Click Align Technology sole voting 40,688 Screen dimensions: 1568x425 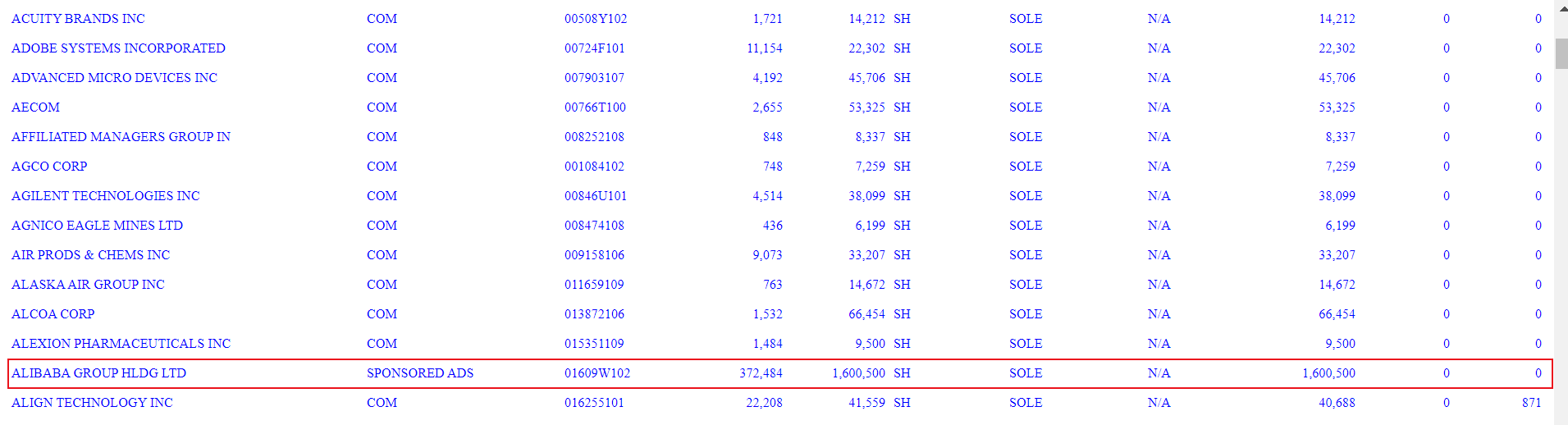click(1337, 403)
